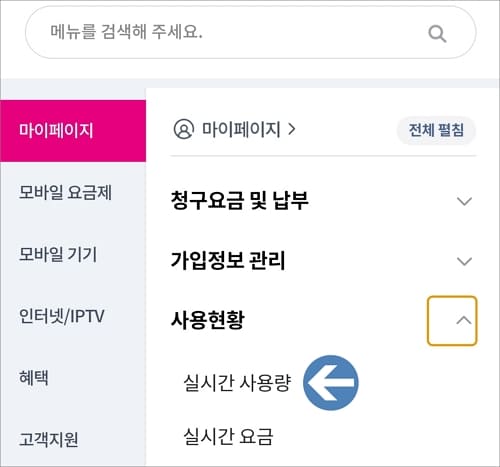Click the blue left arrow circle icon
The image size is (500, 467).
[331, 382]
